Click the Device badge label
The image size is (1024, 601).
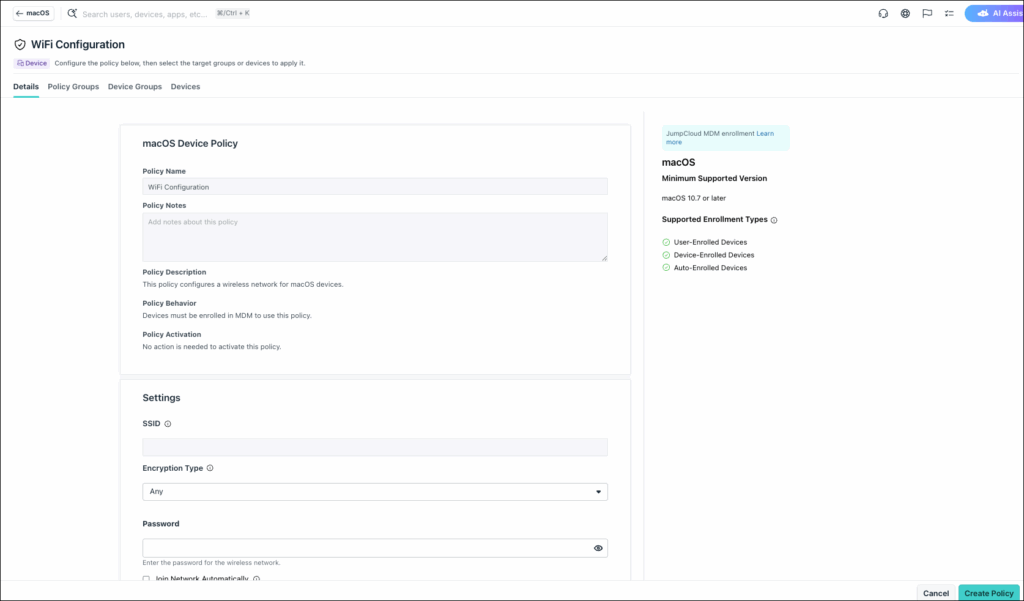point(32,63)
